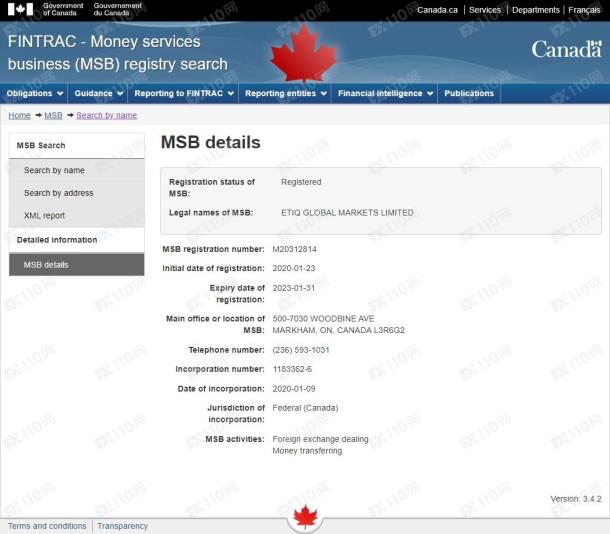Image resolution: width=610 pixels, height=534 pixels.
Task: Expand the Financial intelligence menu
Action: click(x=386, y=94)
